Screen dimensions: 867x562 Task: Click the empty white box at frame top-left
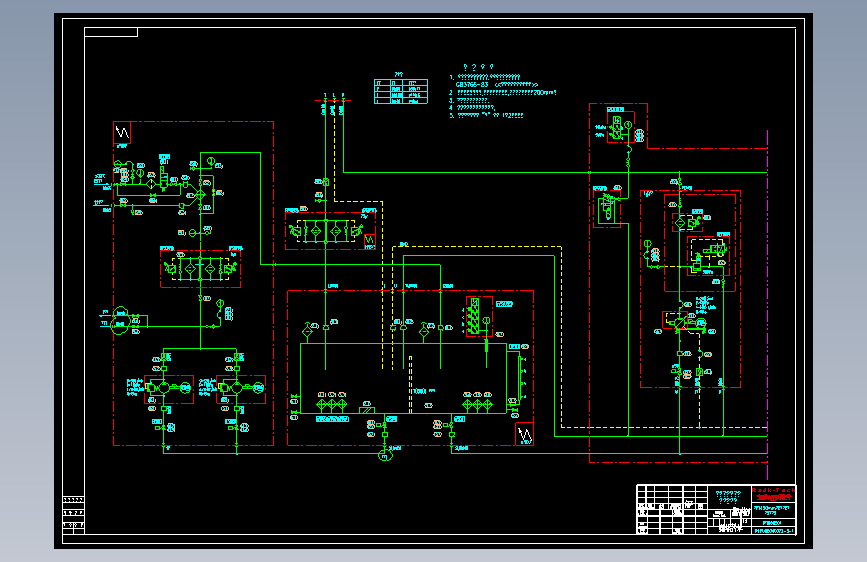(111, 32)
